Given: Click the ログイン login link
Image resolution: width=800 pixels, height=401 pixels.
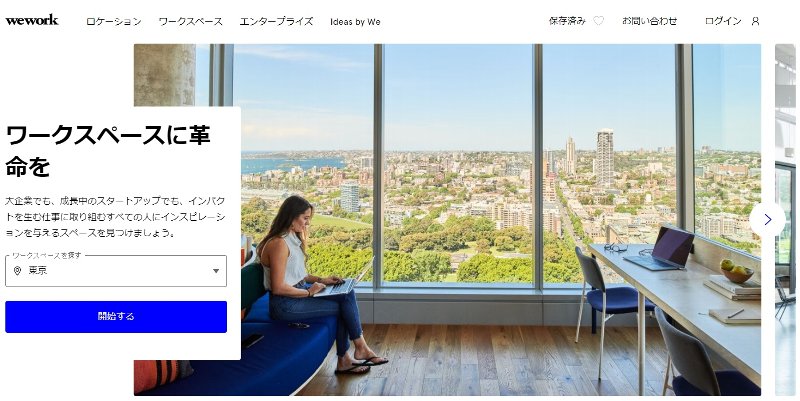Looking at the screenshot, I should click(723, 21).
